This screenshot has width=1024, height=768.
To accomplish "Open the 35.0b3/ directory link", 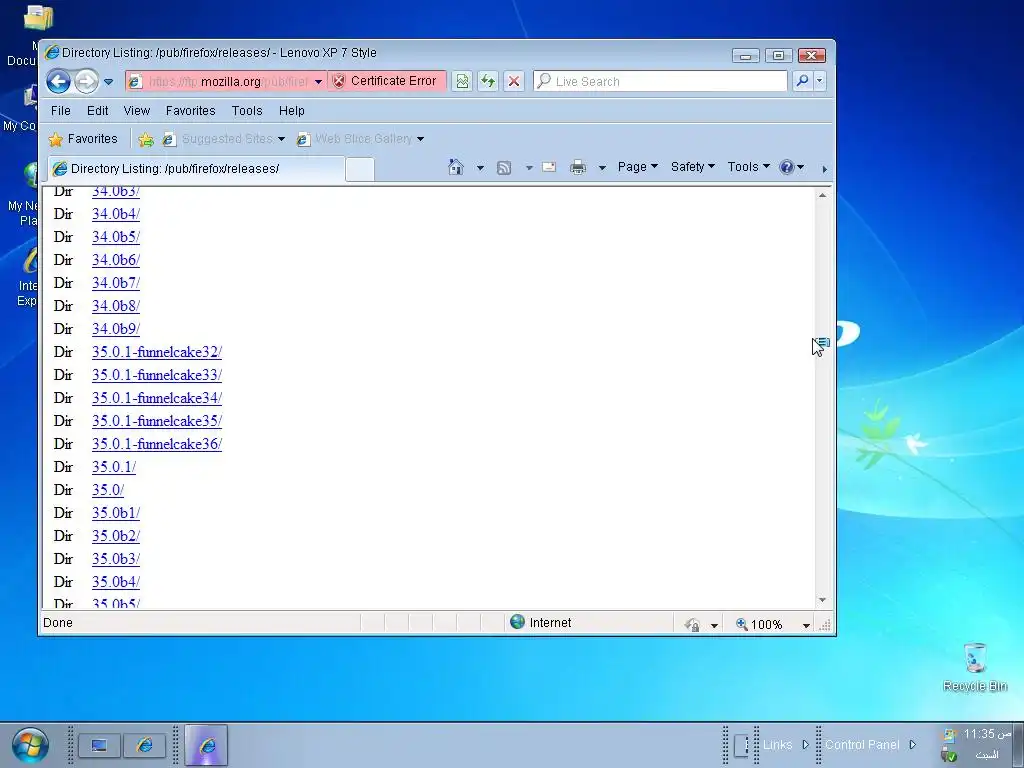I will (x=116, y=559).
